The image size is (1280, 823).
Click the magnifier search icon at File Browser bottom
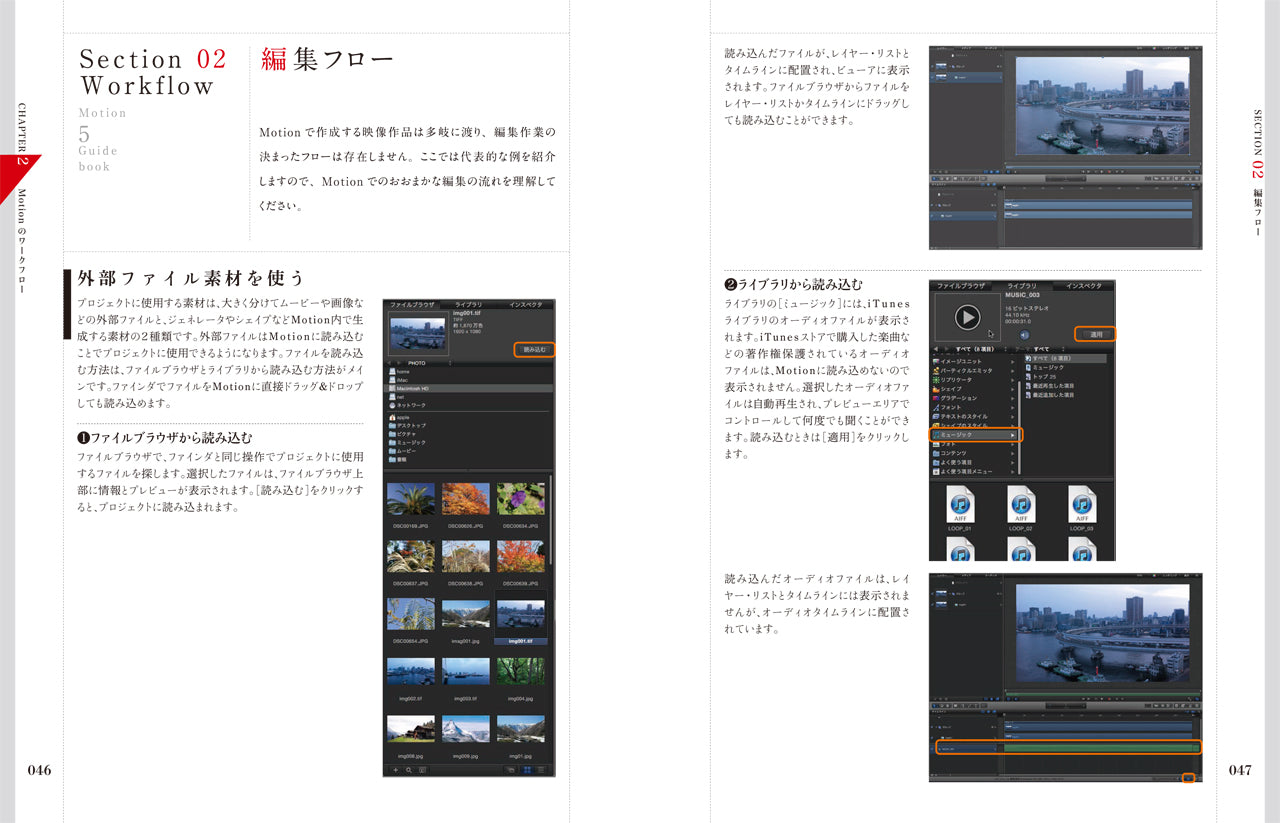(408, 770)
